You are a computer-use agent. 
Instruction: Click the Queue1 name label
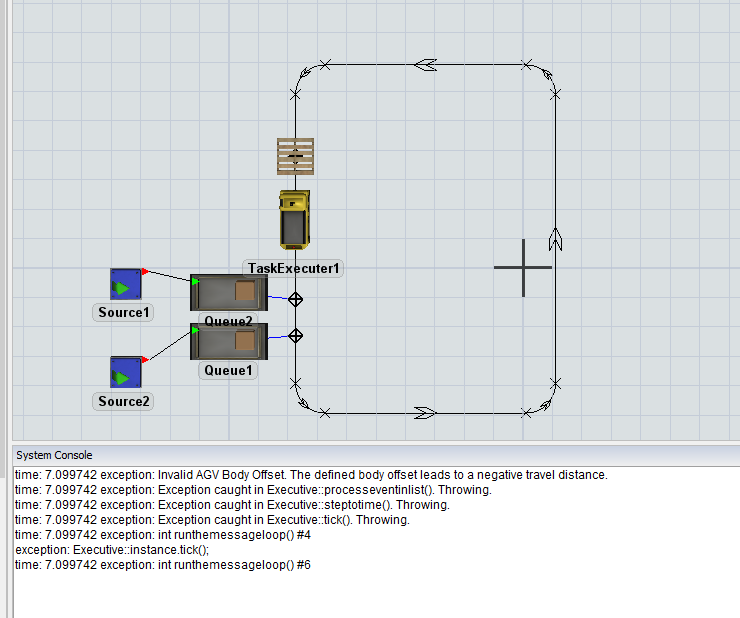tap(229, 370)
